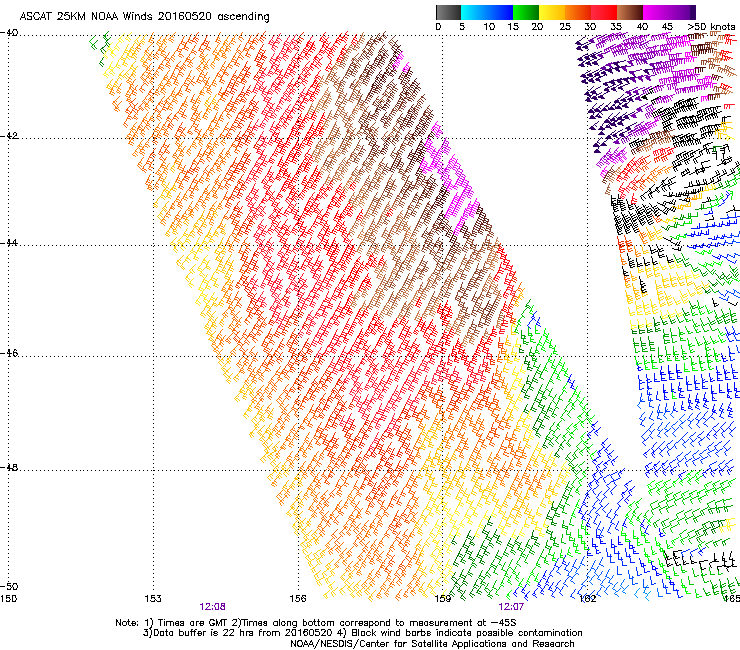Click the "150" longitude axis label
Viewport: 740px width, 650px height.
click(x=8, y=599)
